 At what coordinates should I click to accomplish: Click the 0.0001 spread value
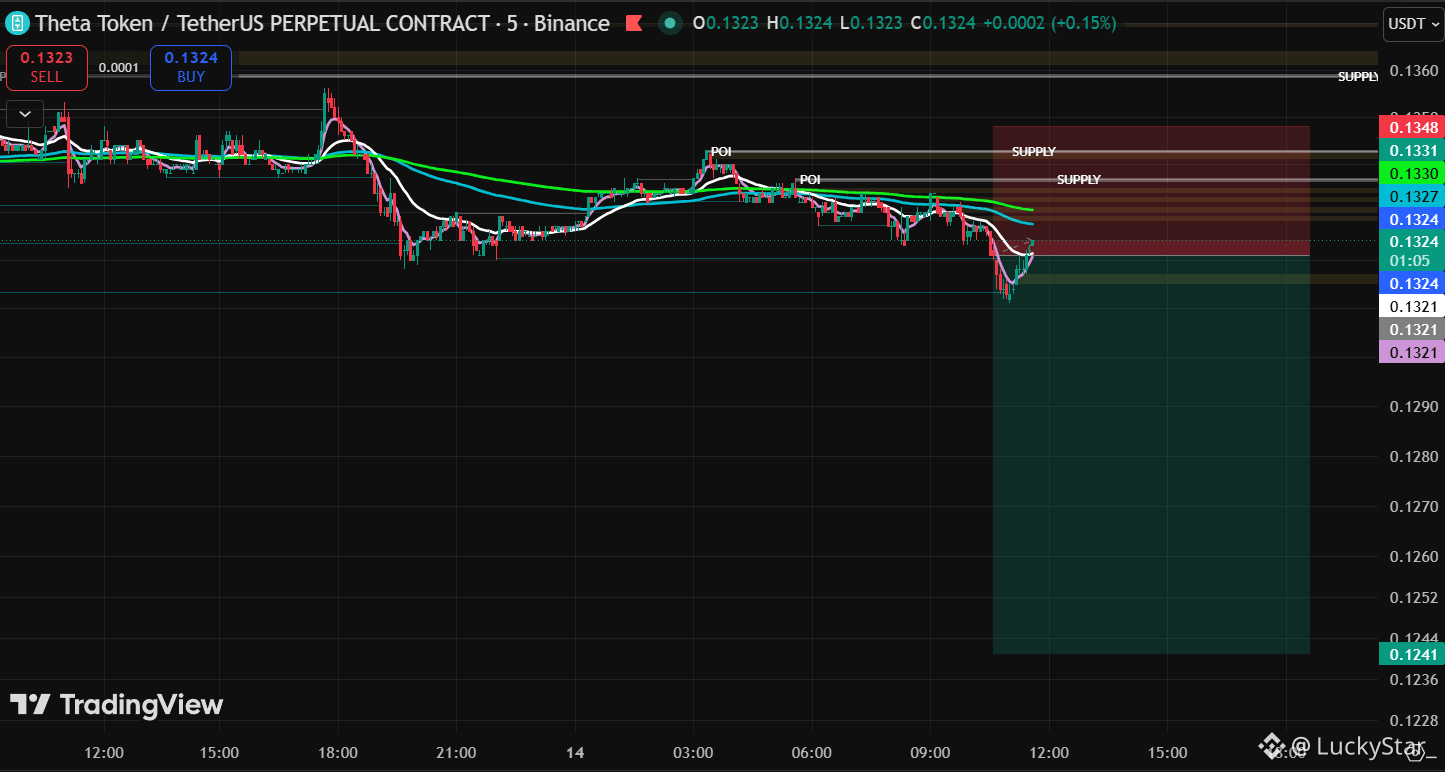tap(119, 68)
